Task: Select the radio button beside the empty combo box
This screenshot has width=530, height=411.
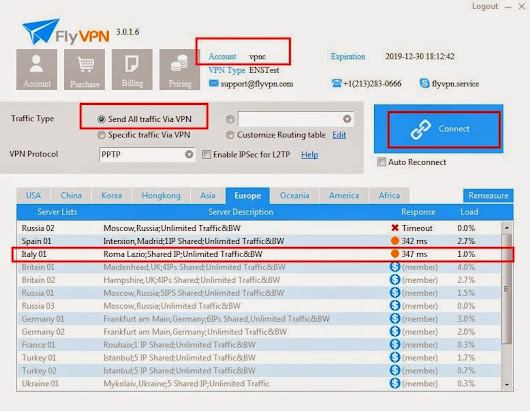Action: click(x=230, y=119)
